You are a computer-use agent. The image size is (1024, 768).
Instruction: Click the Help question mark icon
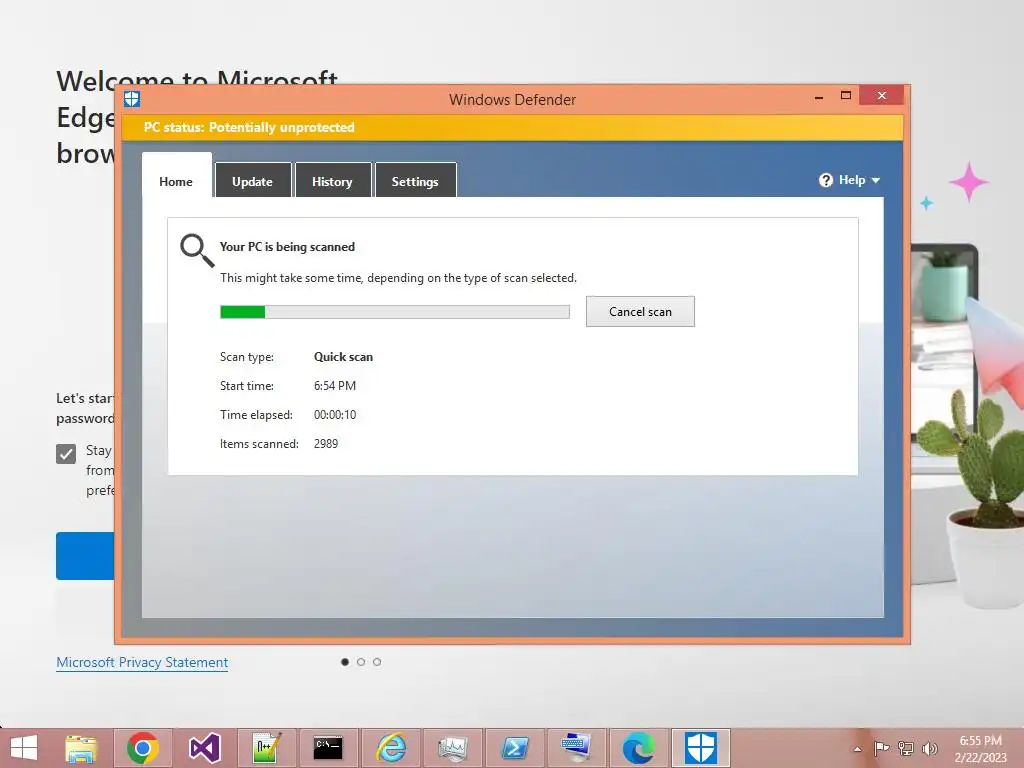click(x=825, y=180)
